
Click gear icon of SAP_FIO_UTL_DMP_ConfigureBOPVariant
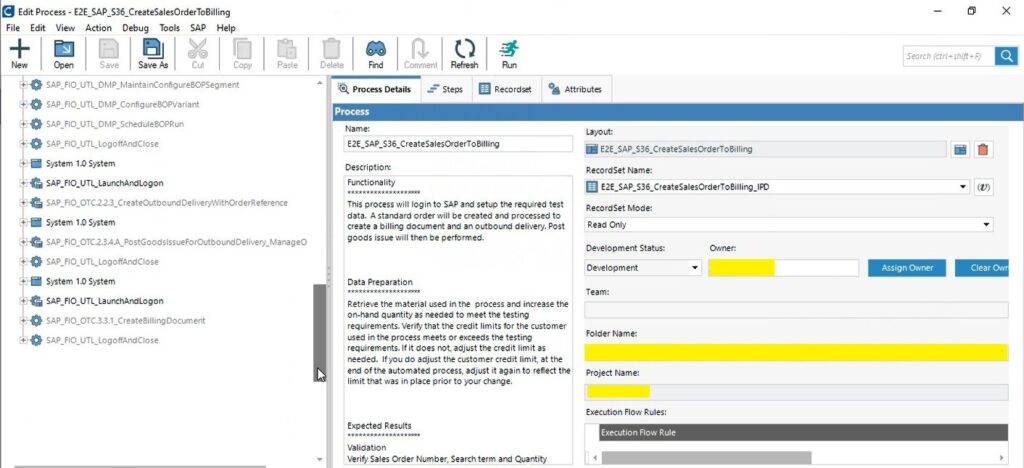(x=37, y=104)
